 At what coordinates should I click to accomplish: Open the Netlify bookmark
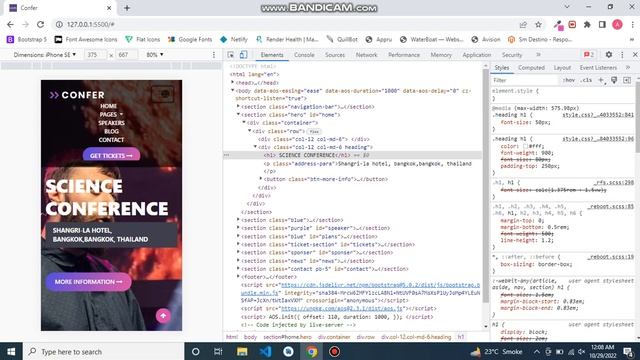234,40
